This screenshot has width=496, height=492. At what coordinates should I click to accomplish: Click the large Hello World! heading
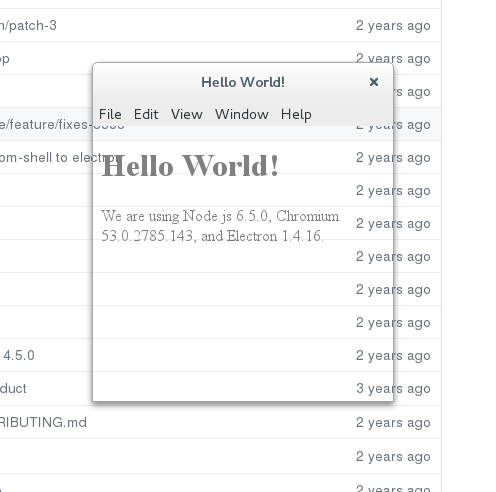click(x=190, y=166)
